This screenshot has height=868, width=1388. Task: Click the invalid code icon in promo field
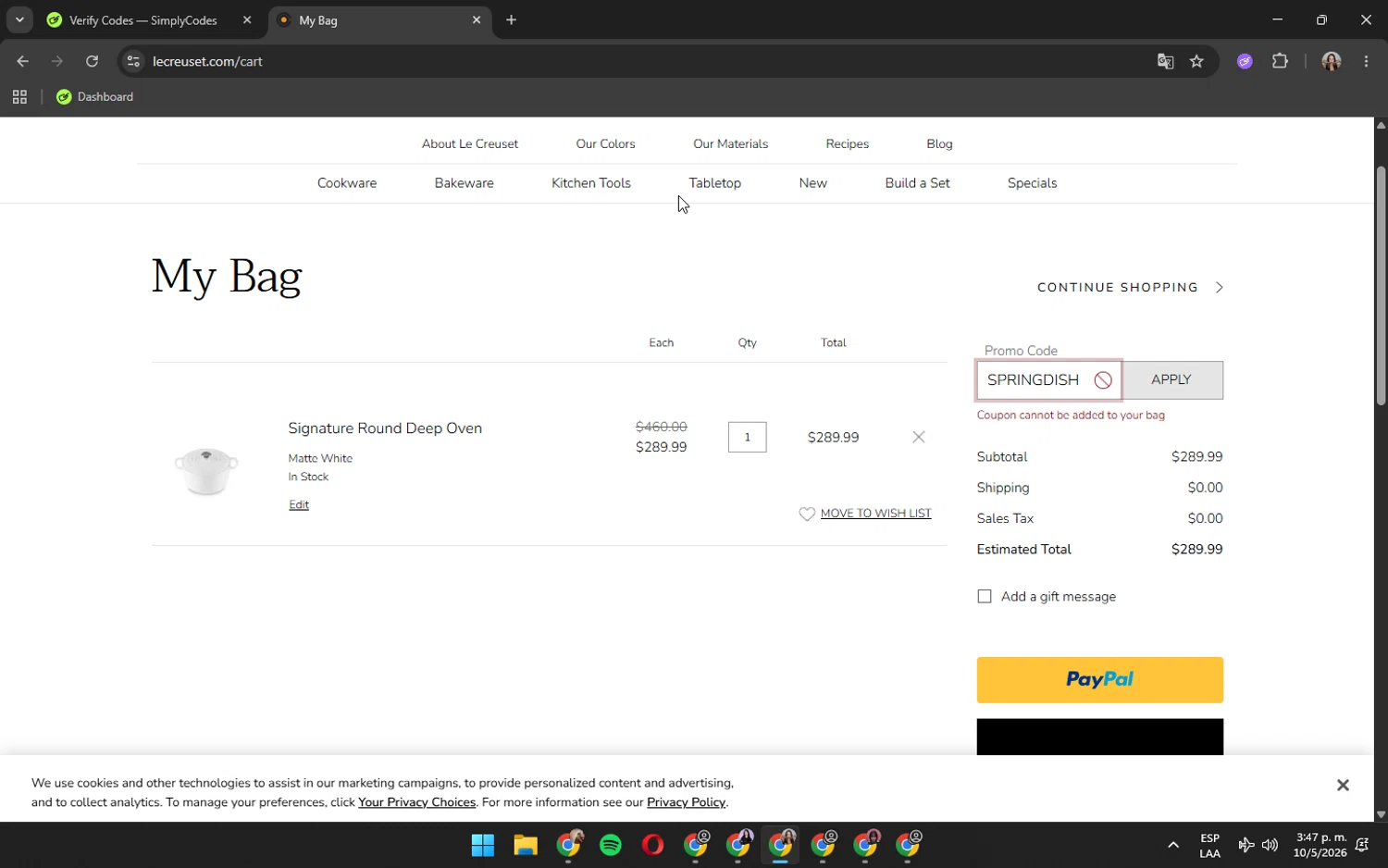1102,380
